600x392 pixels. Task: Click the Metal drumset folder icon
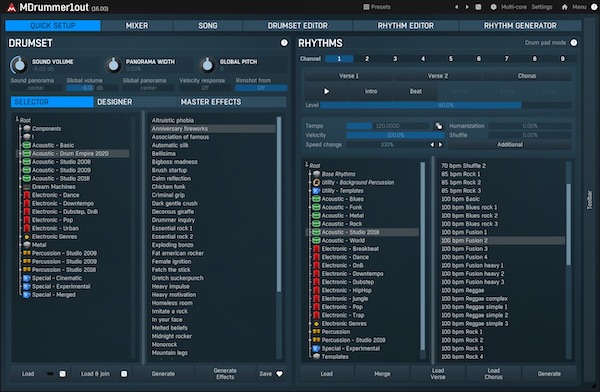point(26,245)
